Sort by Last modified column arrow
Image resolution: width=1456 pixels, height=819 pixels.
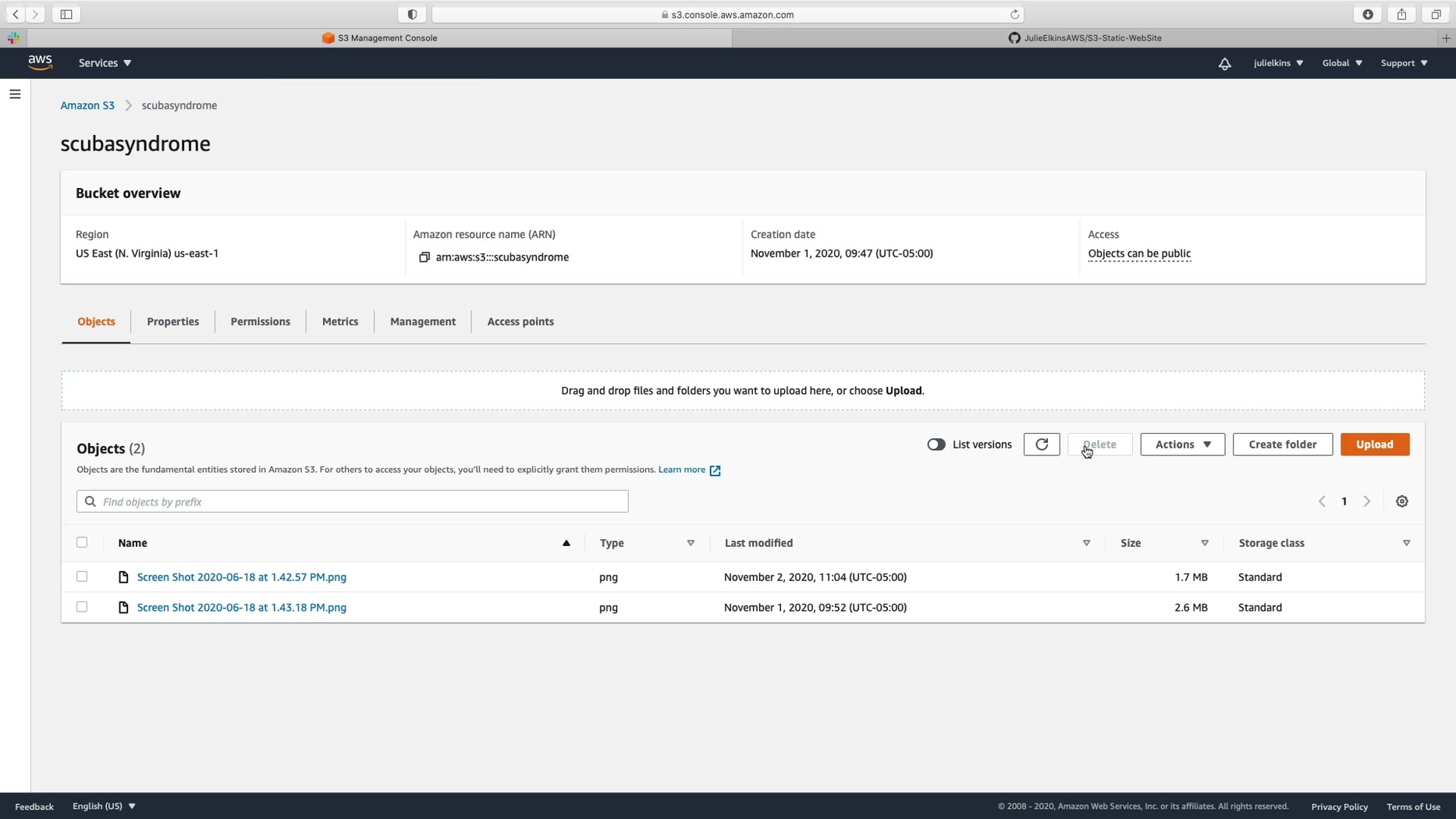[x=1086, y=543]
